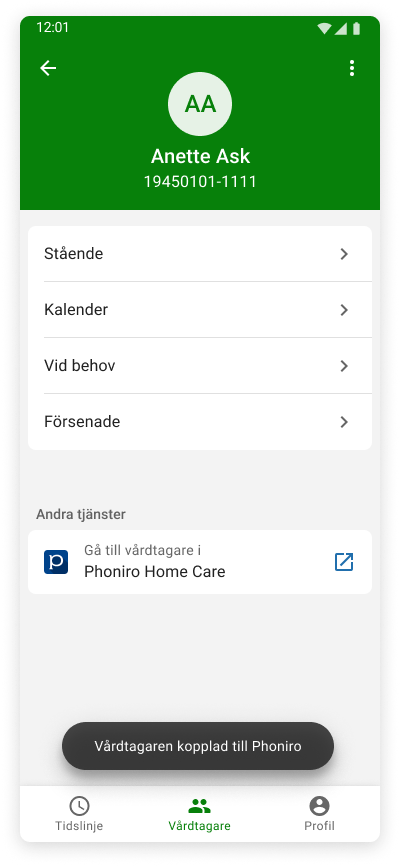The height and width of the screenshot is (866, 400).
Task: Go back using the arrow icon
Action: coord(48,68)
